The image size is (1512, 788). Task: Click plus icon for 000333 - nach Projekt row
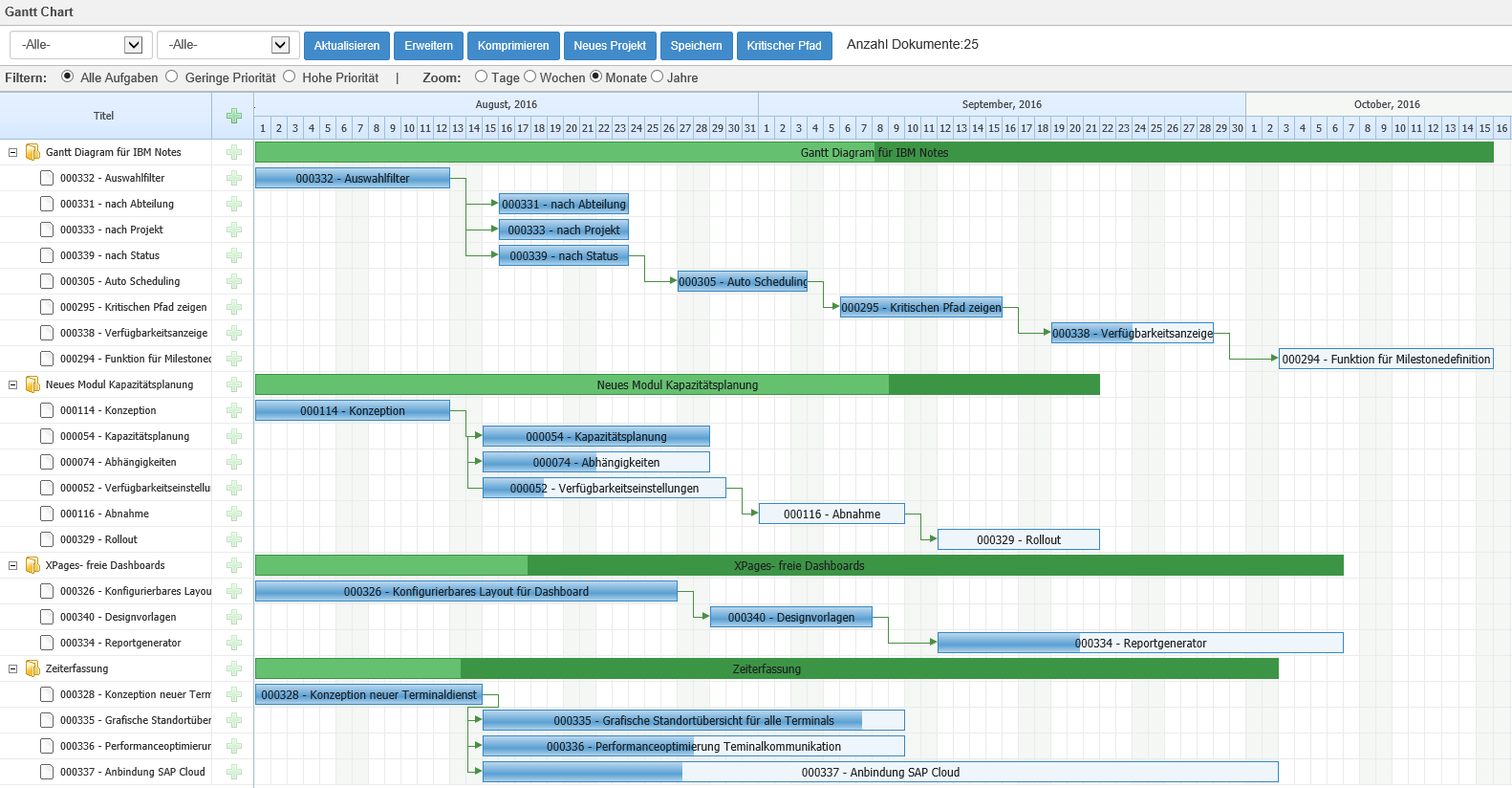234,230
